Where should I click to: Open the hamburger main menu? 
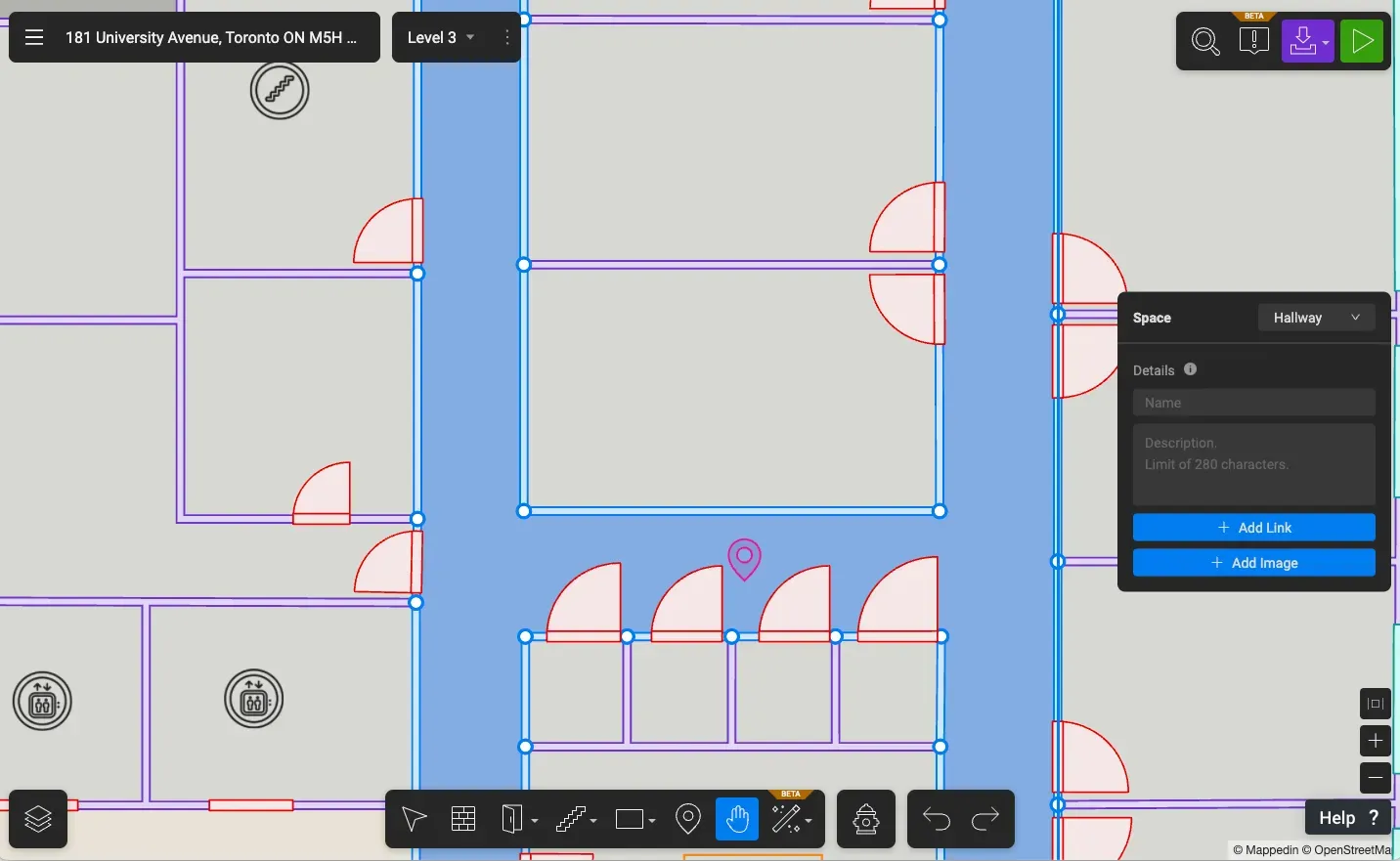pos(34,37)
